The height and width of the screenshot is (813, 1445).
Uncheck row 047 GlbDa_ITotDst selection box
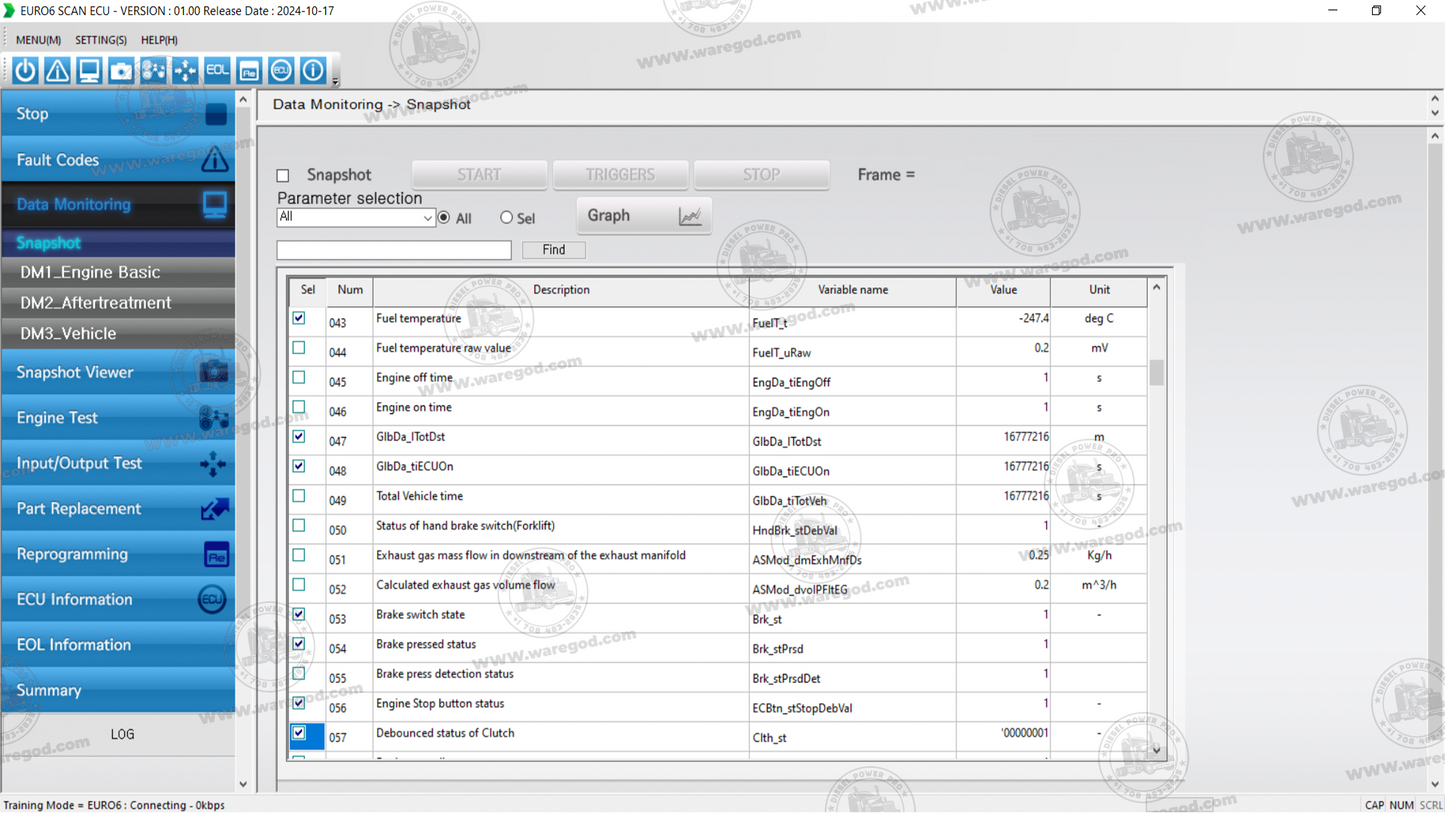pos(298,437)
